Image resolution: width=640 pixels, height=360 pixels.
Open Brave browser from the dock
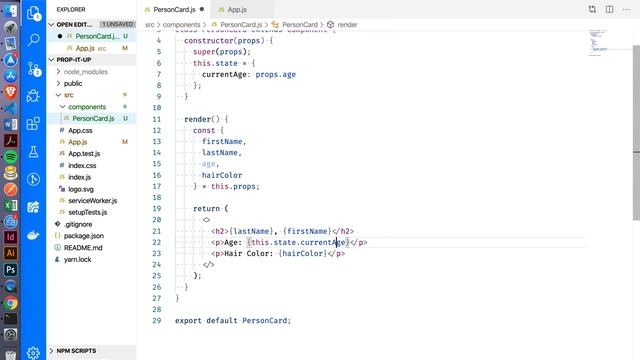11,92
